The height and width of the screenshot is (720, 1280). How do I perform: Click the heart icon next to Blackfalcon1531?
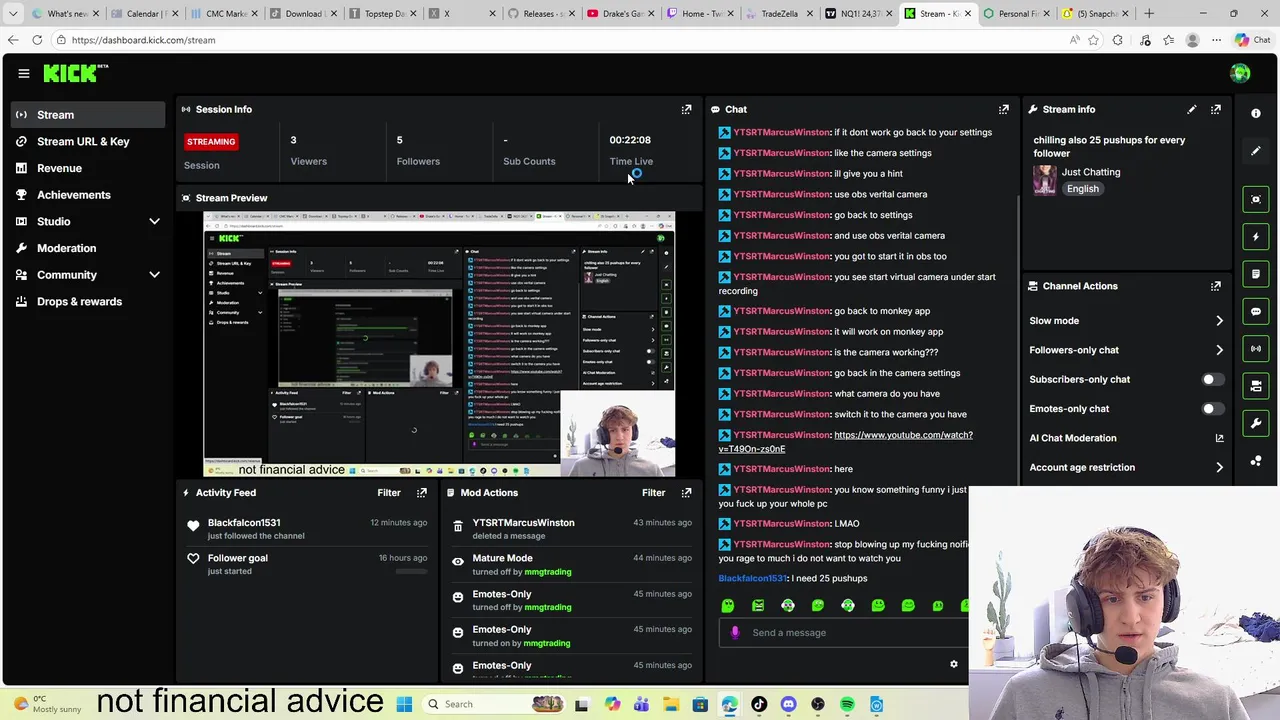[x=193, y=526]
